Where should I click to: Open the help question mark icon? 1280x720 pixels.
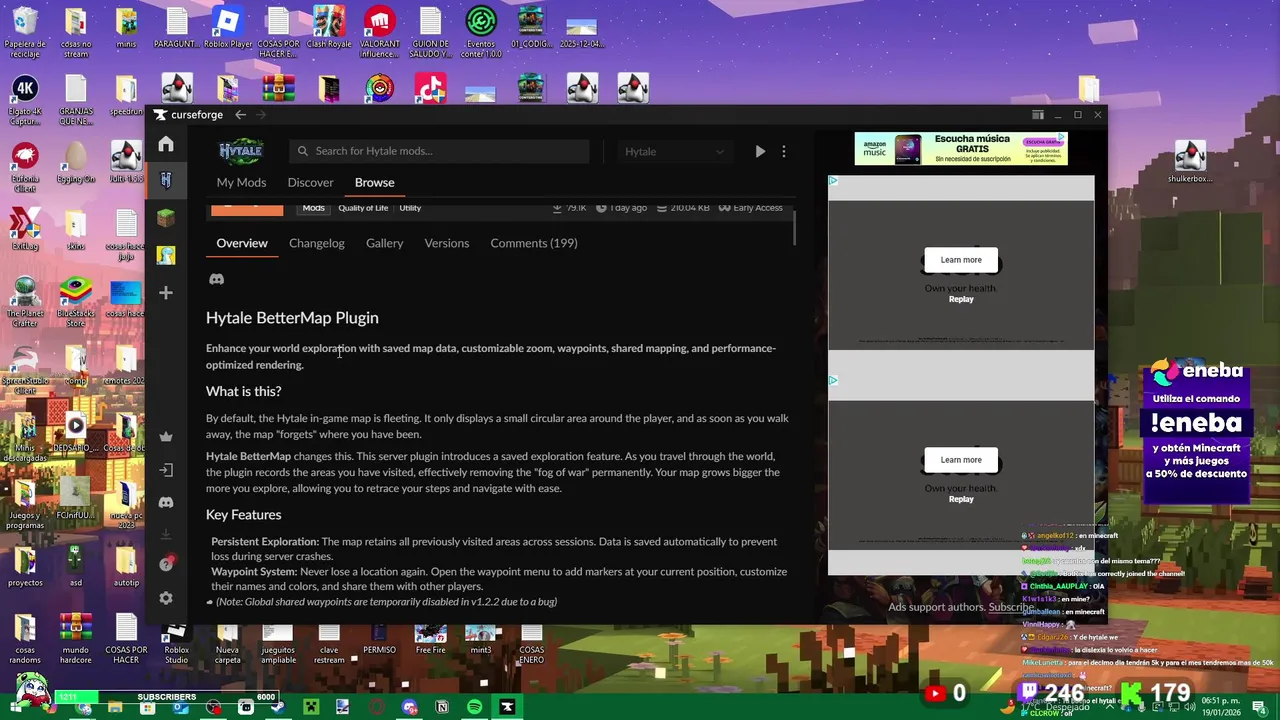pos(166,564)
